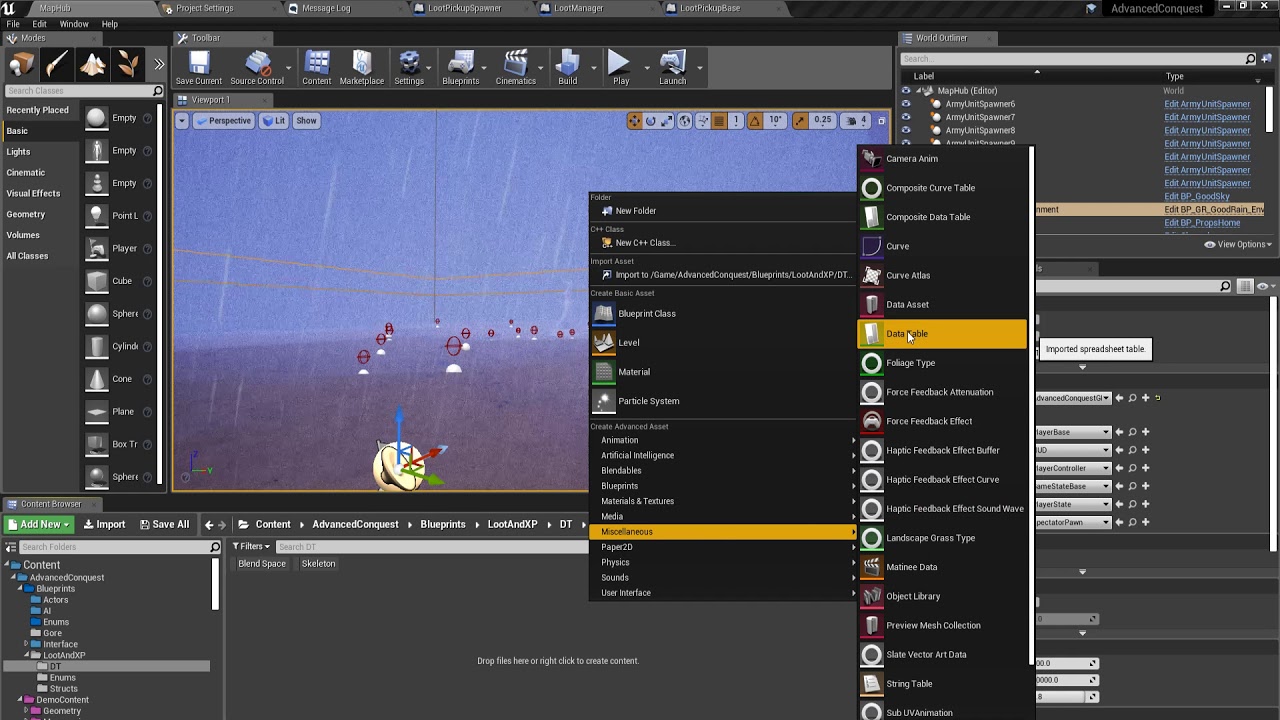Screen dimensions: 1280x720
Task: Choose Camera Anim asset type
Action: point(942,159)
